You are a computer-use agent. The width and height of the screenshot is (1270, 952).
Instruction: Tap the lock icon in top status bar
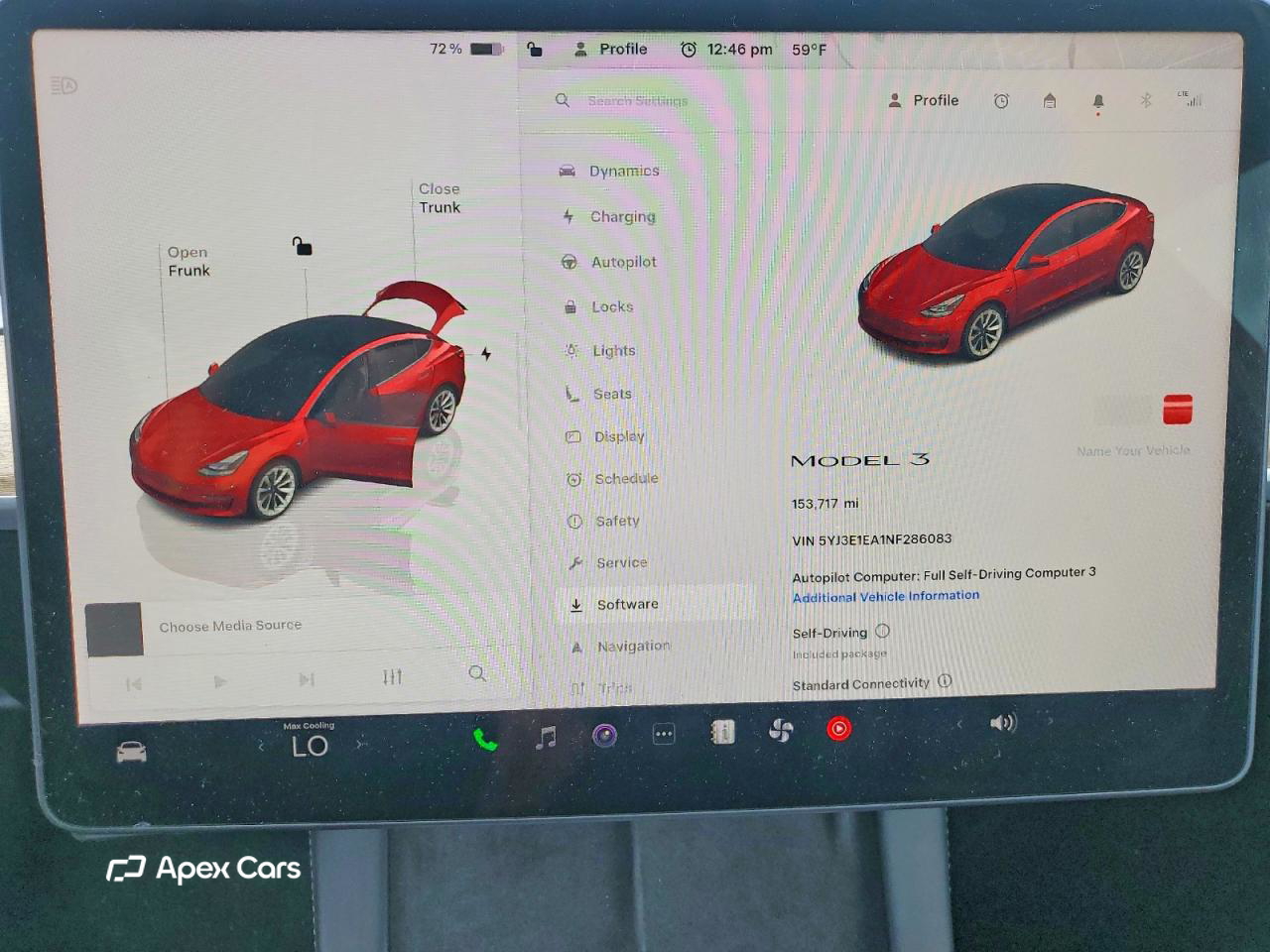(x=534, y=49)
